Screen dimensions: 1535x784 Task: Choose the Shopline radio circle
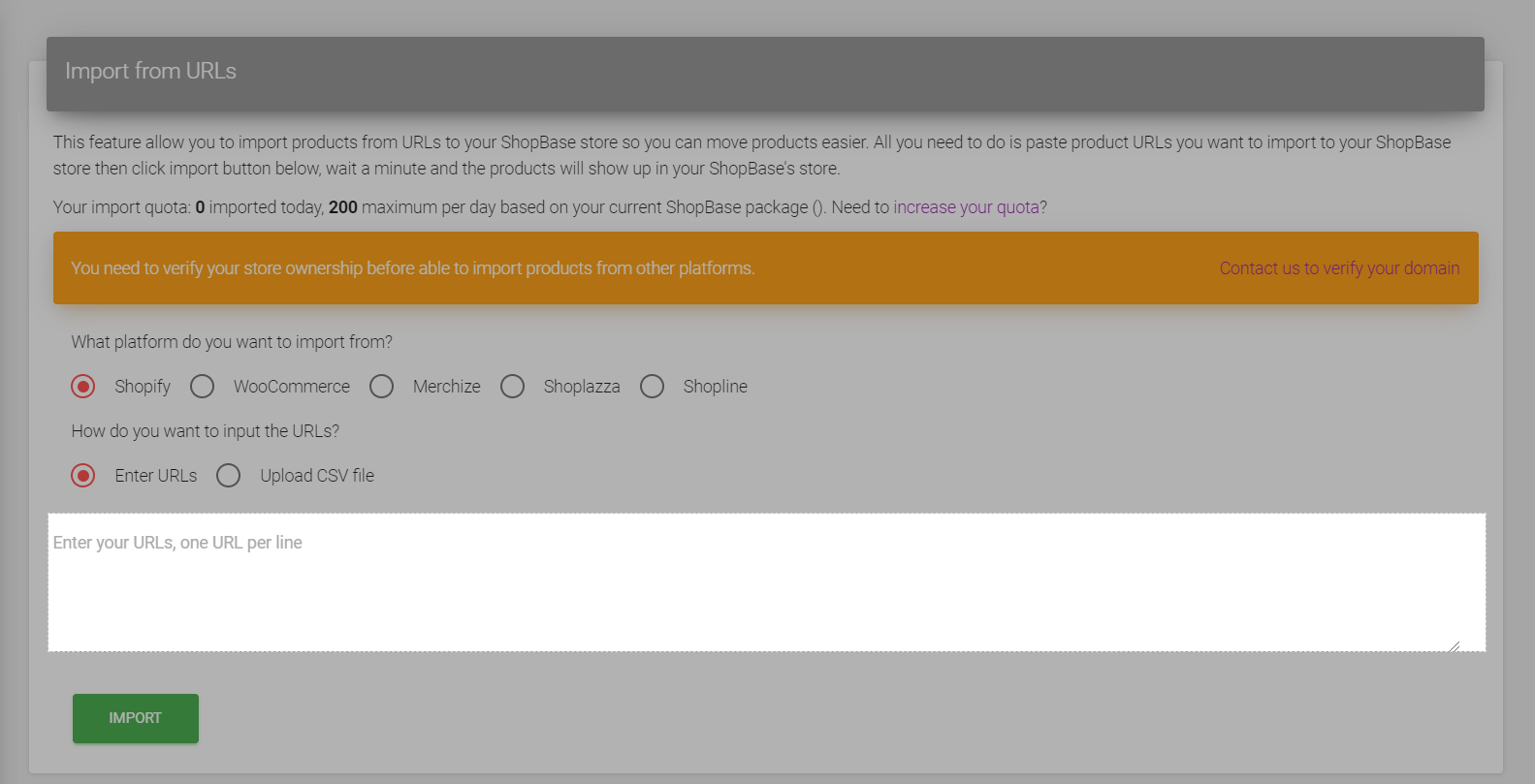(652, 387)
